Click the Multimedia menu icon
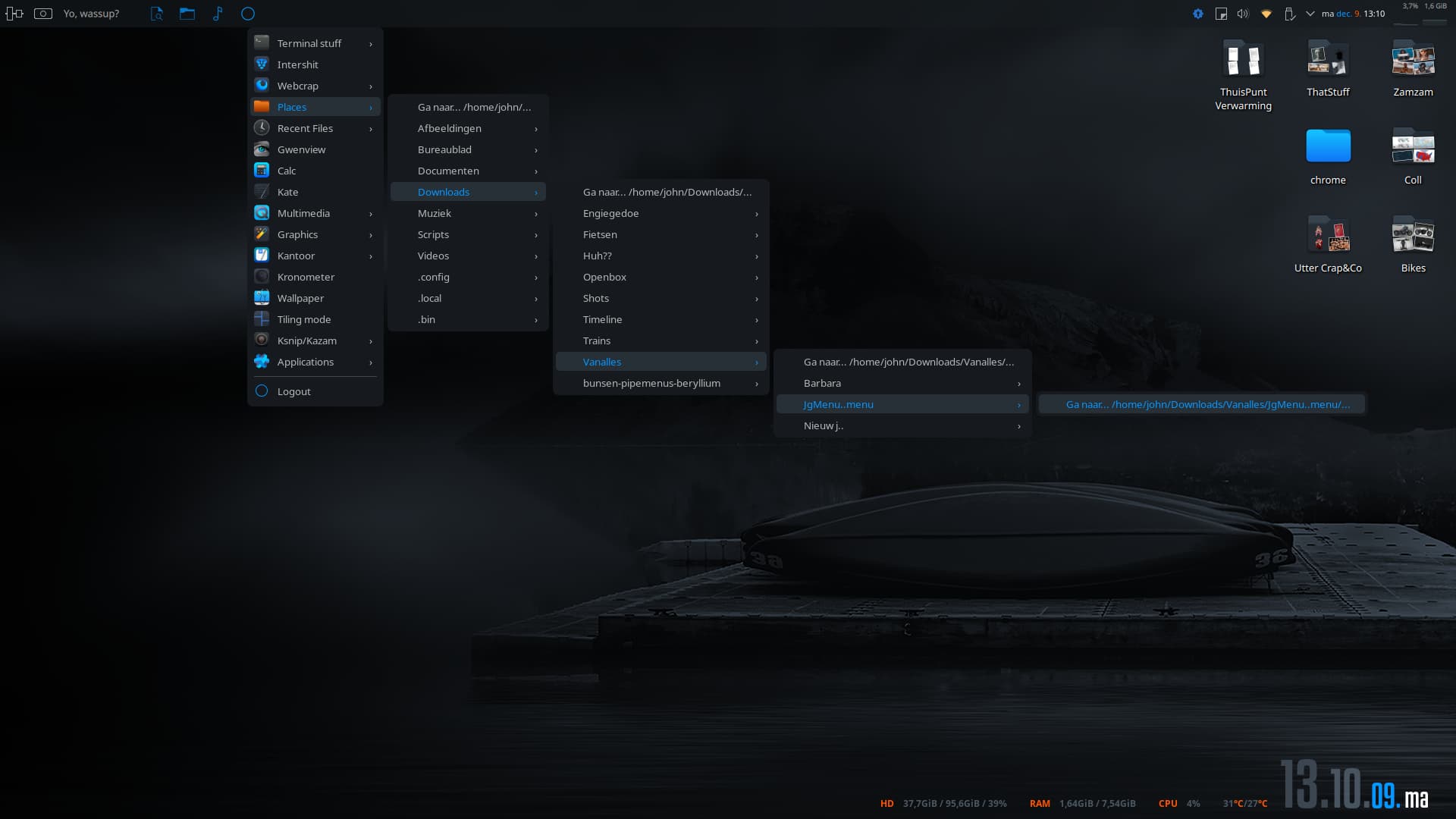 tap(262, 213)
